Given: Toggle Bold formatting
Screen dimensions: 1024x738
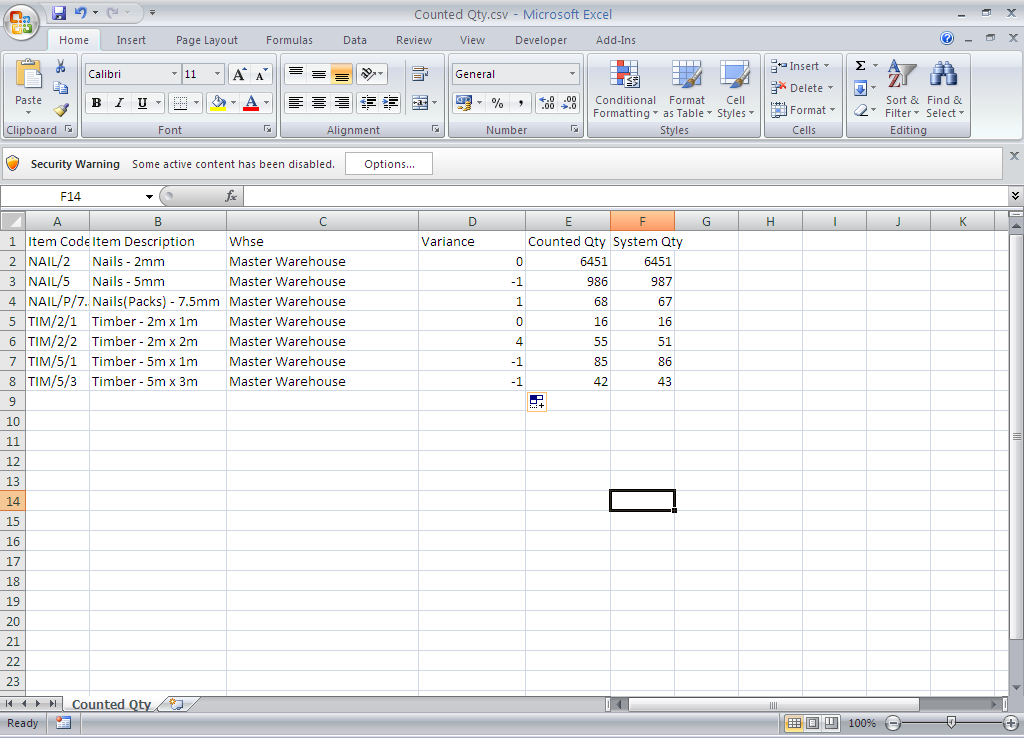Looking at the screenshot, I should point(97,103).
